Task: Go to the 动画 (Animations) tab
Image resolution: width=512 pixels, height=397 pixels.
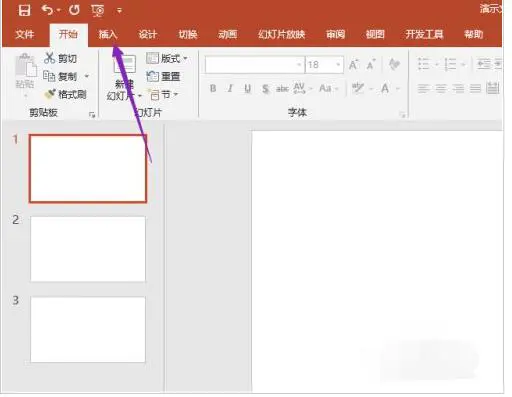Action: (x=228, y=34)
